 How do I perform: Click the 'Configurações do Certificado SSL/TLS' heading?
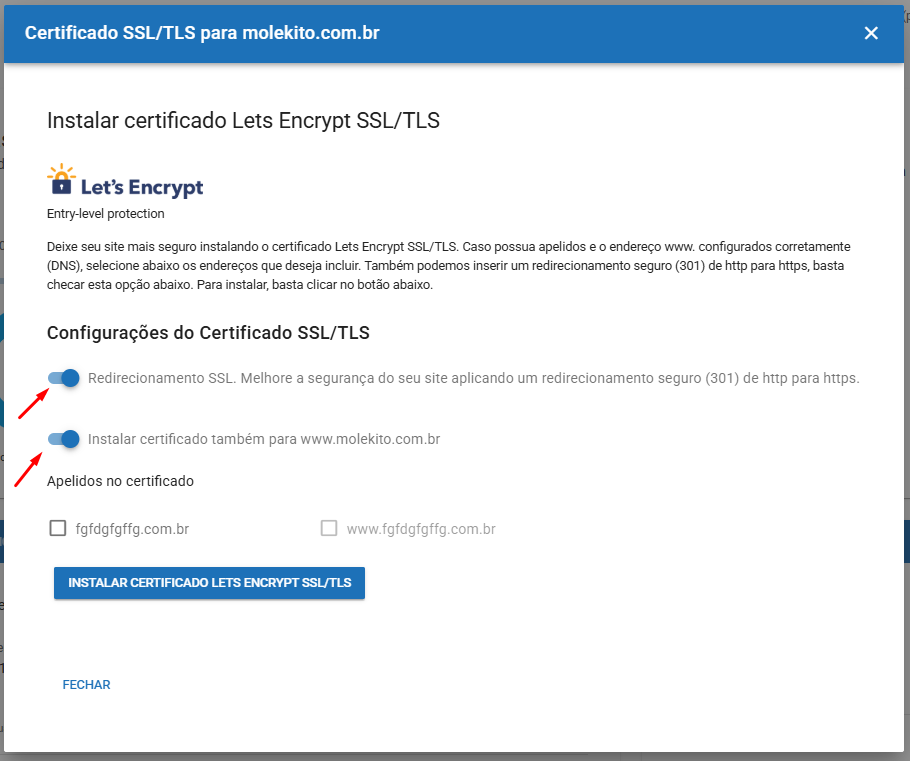click(x=208, y=333)
